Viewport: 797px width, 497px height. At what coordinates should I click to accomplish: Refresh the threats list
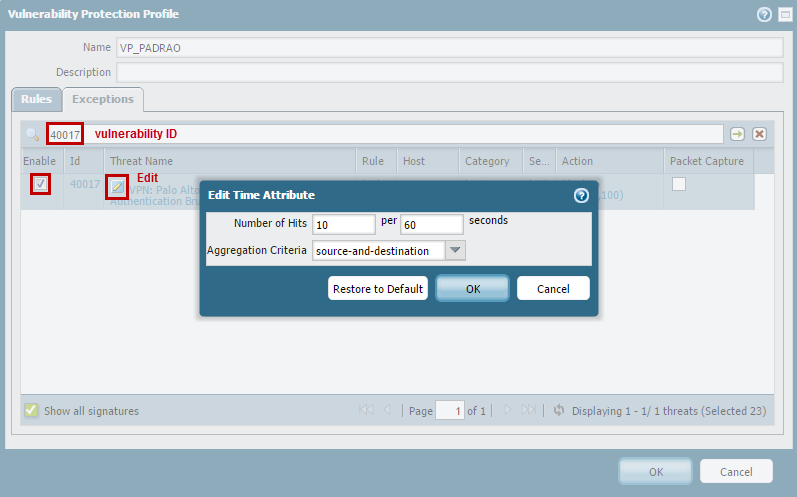click(558, 410)
